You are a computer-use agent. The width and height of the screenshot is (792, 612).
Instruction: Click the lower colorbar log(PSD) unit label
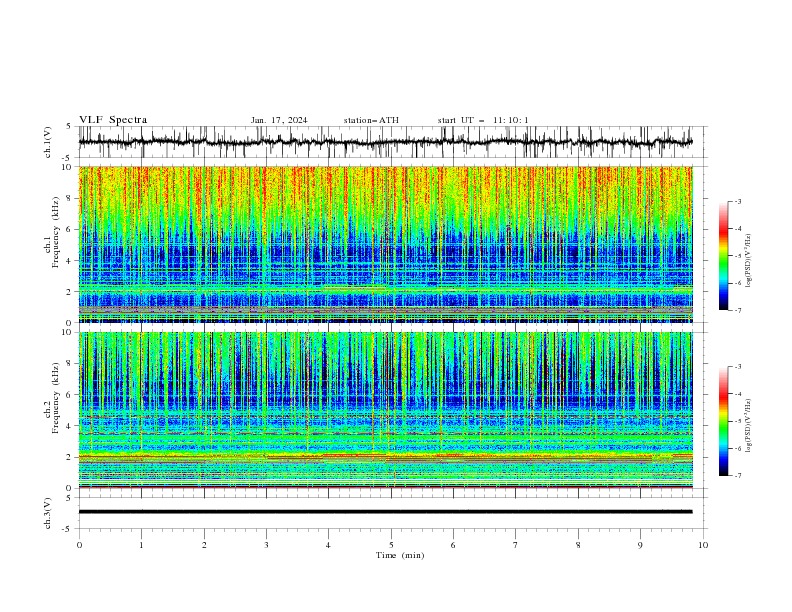750,425
